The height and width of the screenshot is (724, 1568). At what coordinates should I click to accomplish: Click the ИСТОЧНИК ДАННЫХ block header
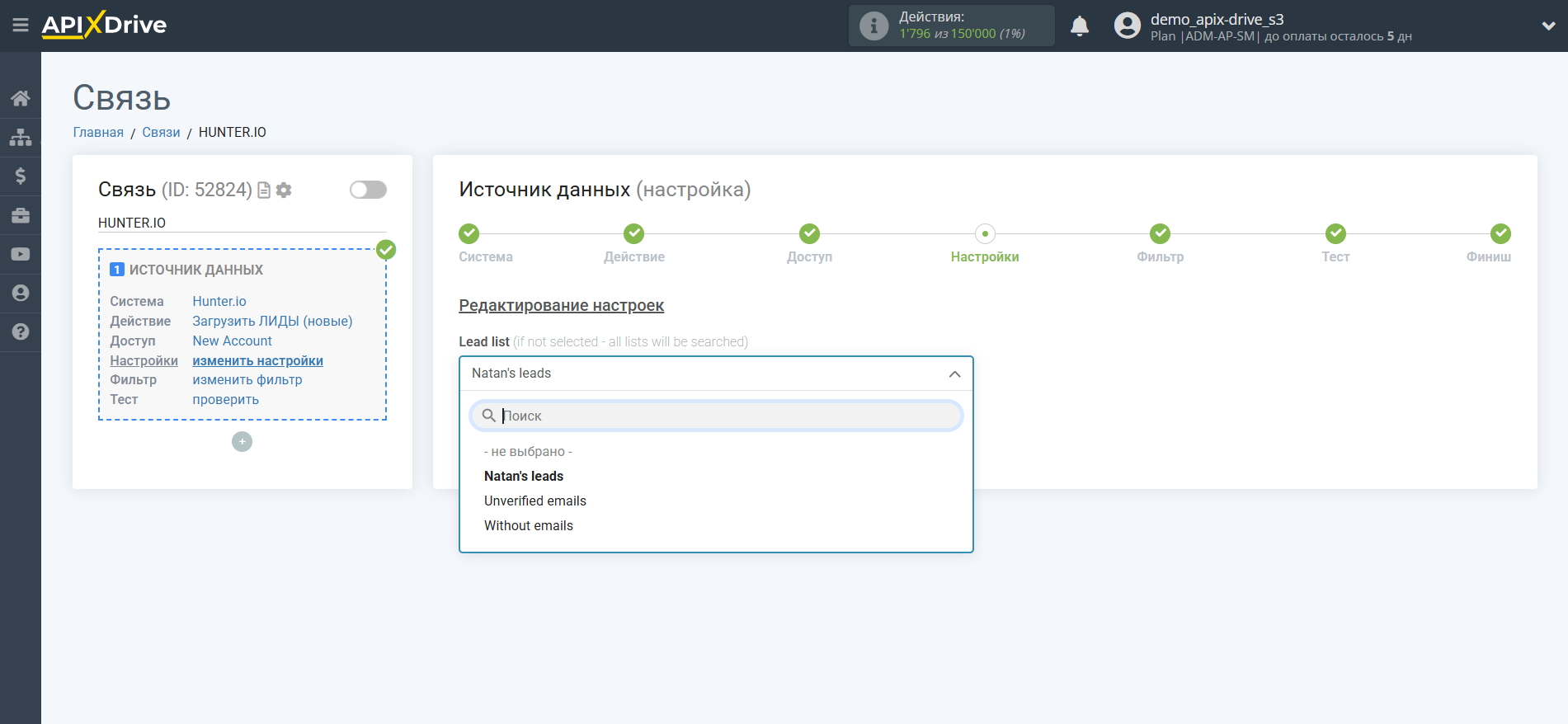click(196, 270)
